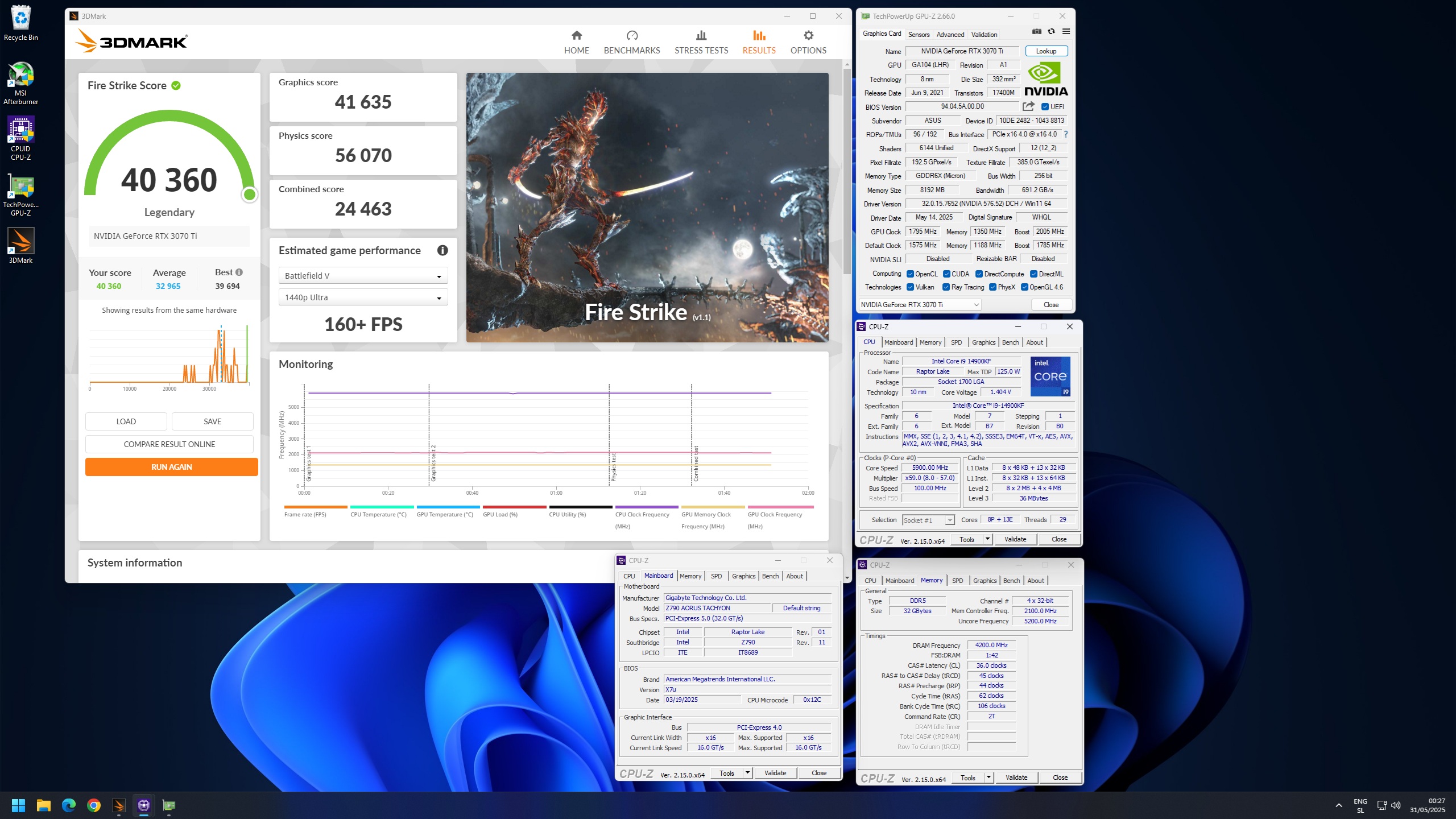Open Microsoft Edge from the taskbar

69,805
